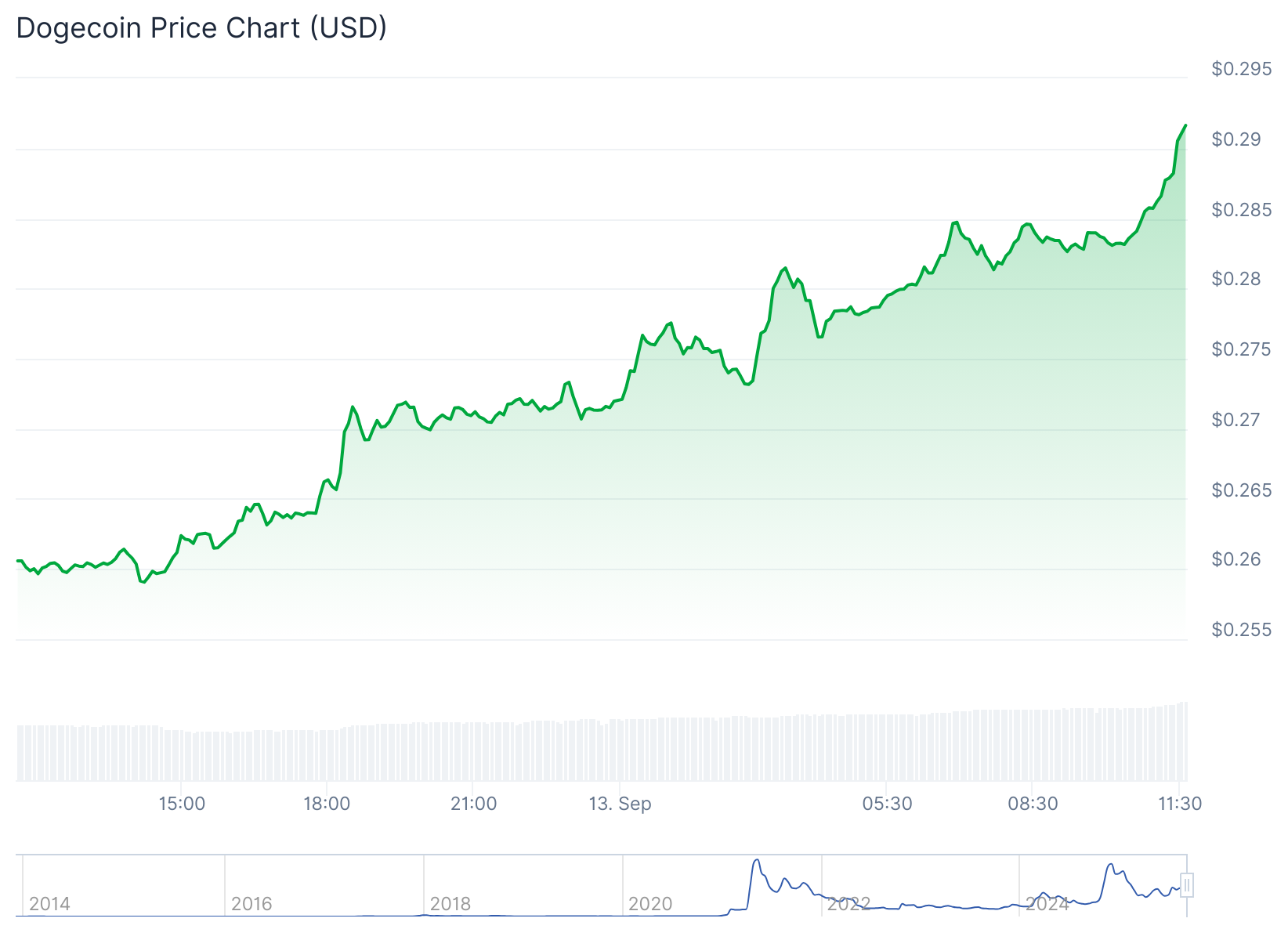Click the $0.255 price axis label

click(x=1241, y=630)
